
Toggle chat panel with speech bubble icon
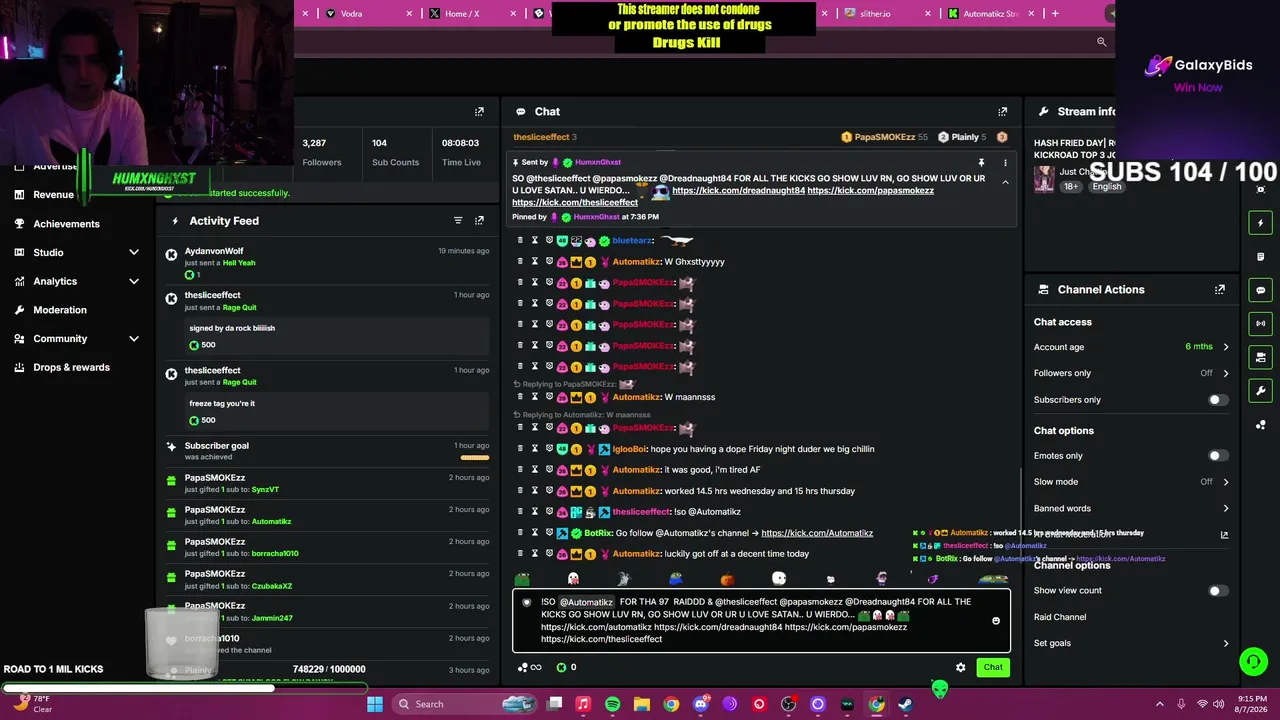[1260, 290]
